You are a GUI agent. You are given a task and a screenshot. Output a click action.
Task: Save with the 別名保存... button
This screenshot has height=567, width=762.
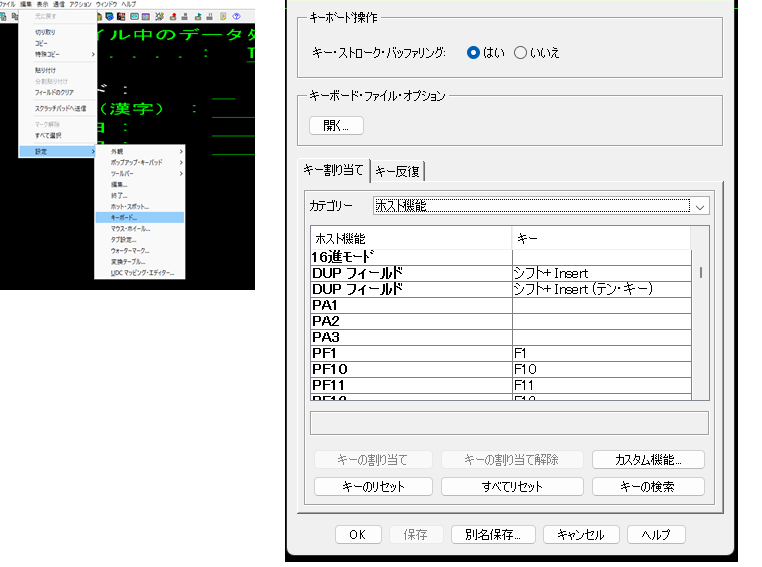click(x=493, y=535)
